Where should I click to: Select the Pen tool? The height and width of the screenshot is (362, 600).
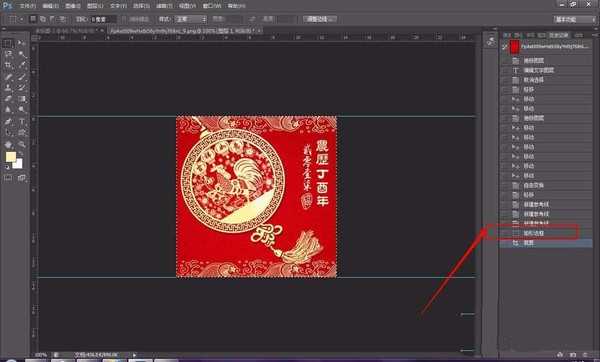point(8,122)
